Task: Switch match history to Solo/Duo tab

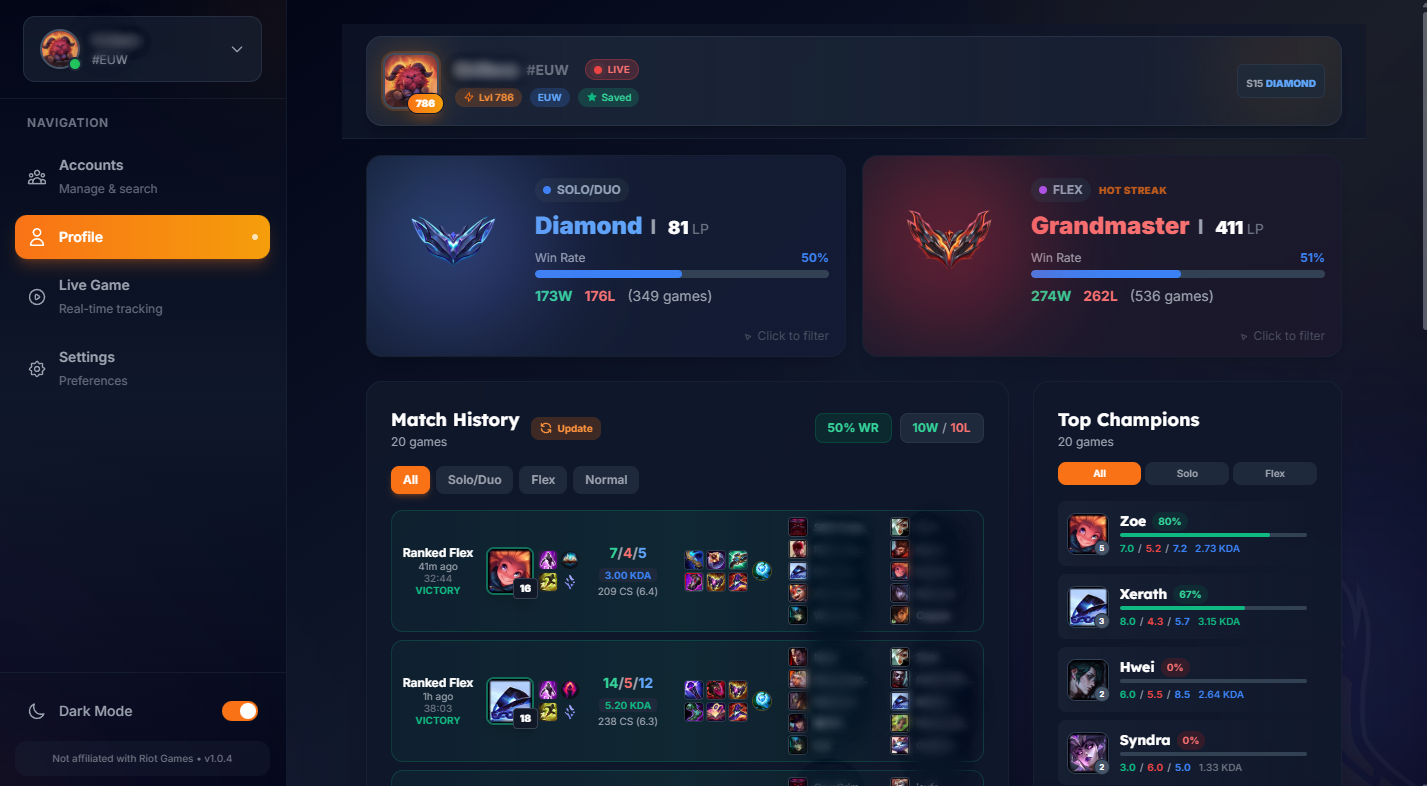Action: click(x=474, y=480)
